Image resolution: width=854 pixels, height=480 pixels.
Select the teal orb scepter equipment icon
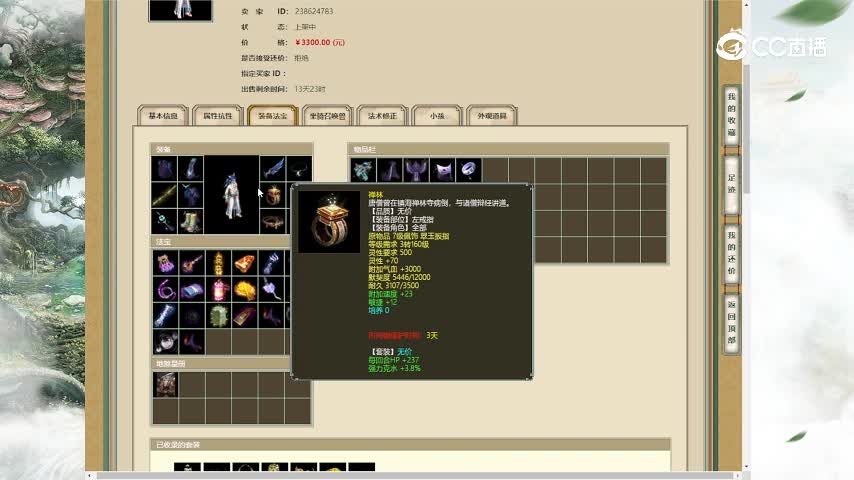164,221
